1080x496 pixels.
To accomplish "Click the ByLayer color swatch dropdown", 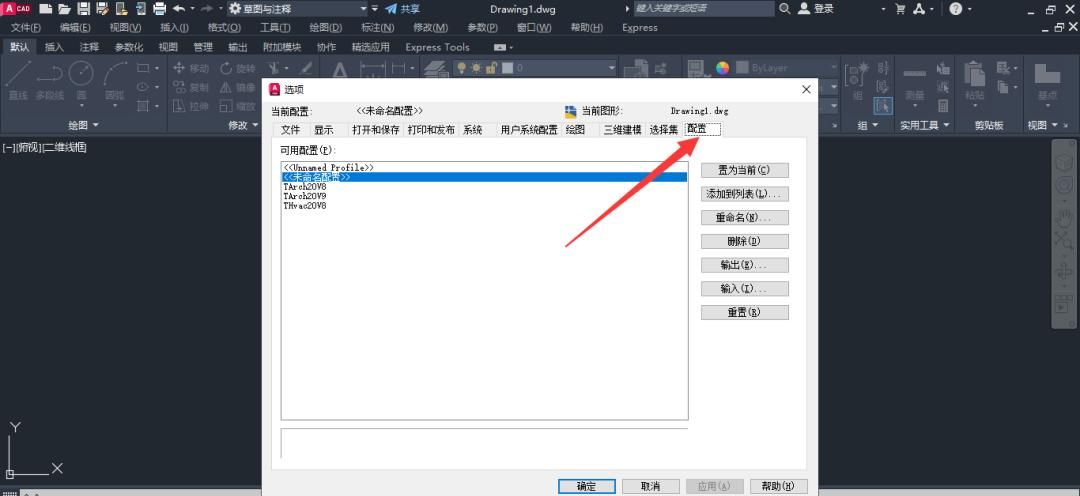I will click(787, 68).
